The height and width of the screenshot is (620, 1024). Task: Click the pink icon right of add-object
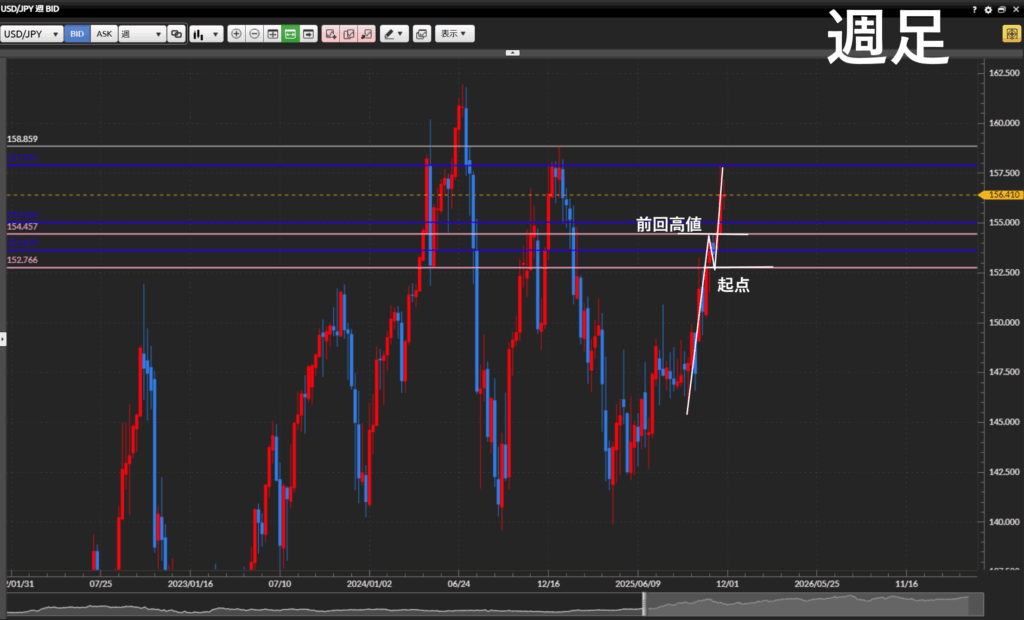349,34
